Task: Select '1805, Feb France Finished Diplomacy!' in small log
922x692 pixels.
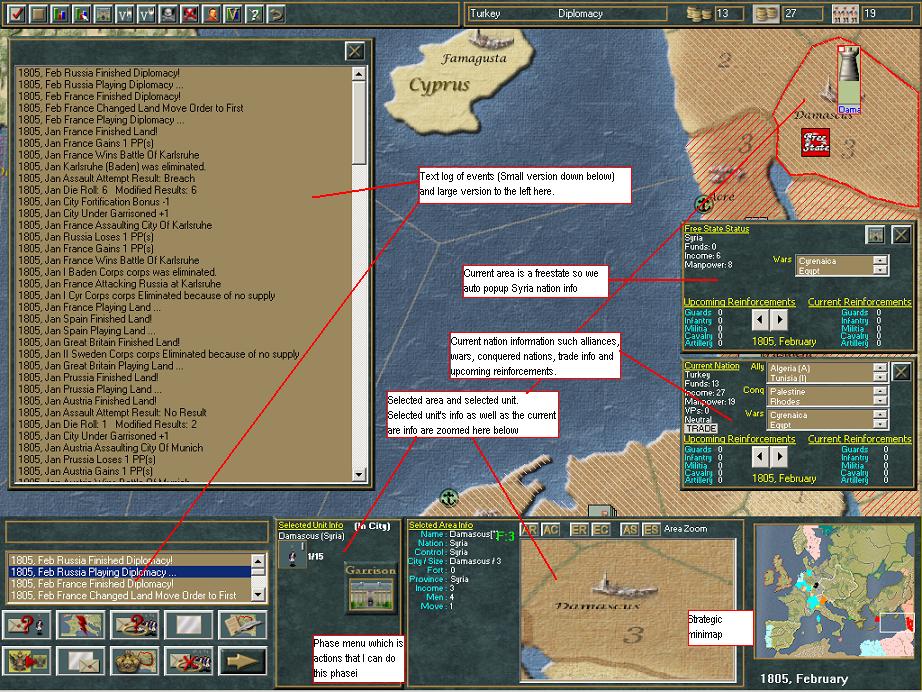Action: point(129,583)
